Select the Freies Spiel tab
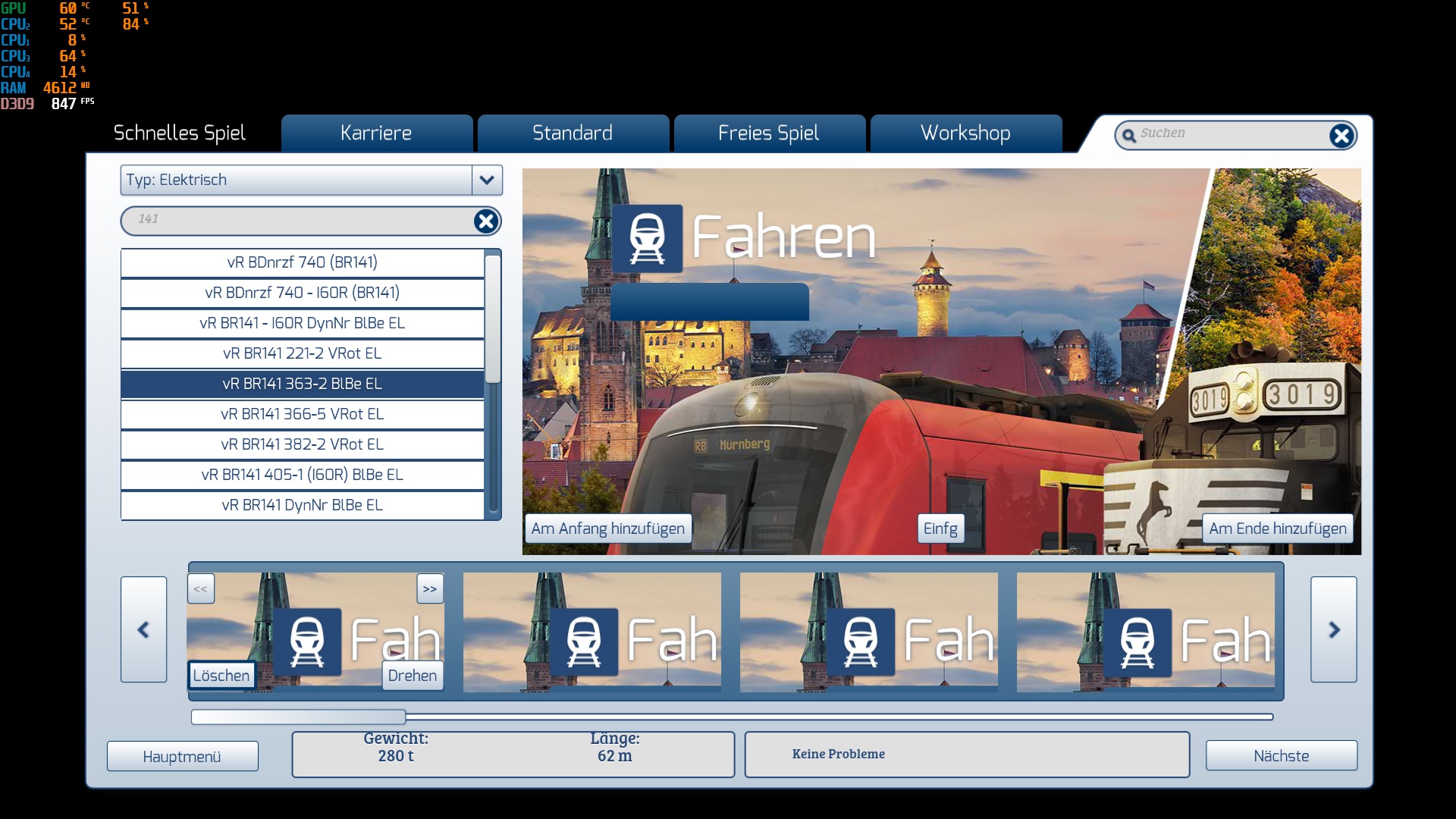 pyautogui.click(x=768, y=133)
